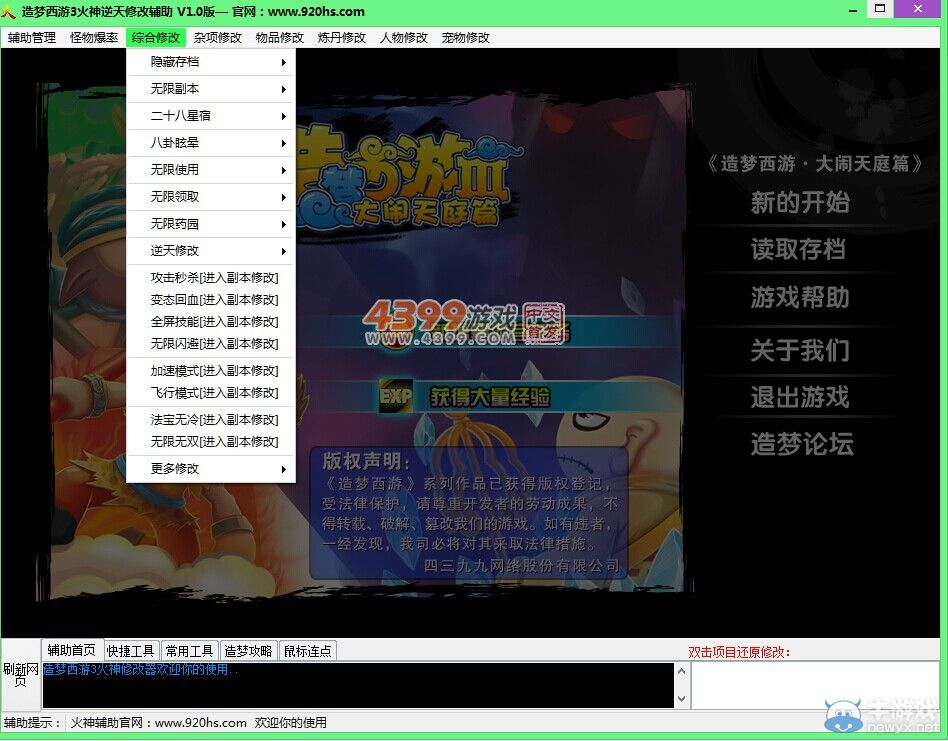Expand the 无限领取 submenu
The image size is (948, 741).
tap(210, 196)
